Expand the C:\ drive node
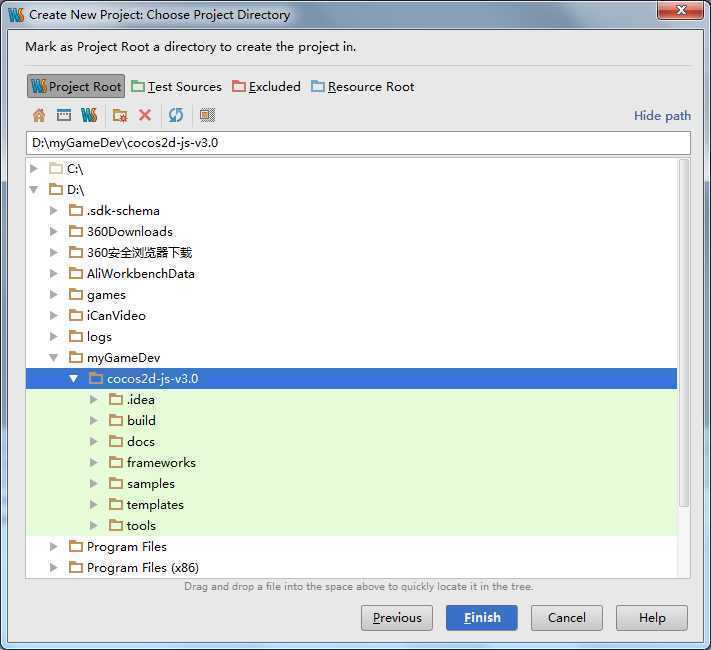The width and height of the screenshot is (711, 650). (x=34, y=169)
